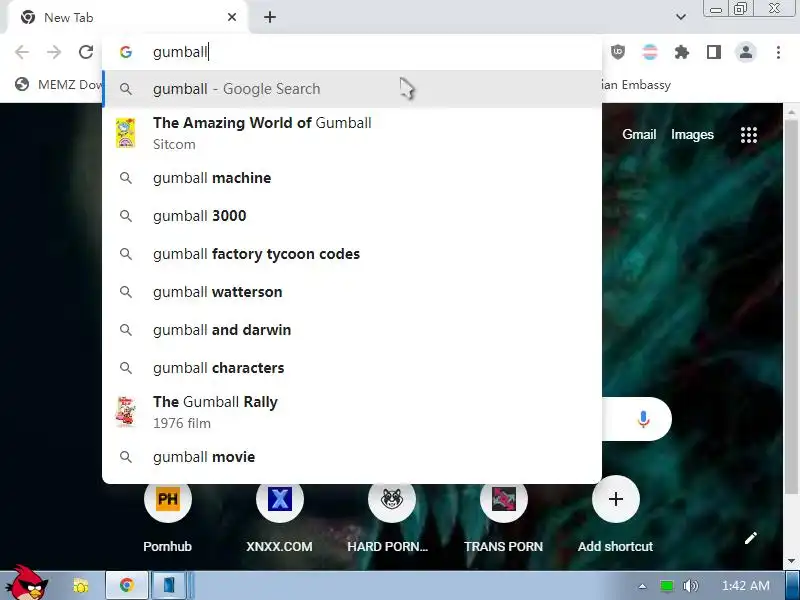Go back with the back arrow
The image size is (800, 600).
pyautogui.click(x=22, y=52)
